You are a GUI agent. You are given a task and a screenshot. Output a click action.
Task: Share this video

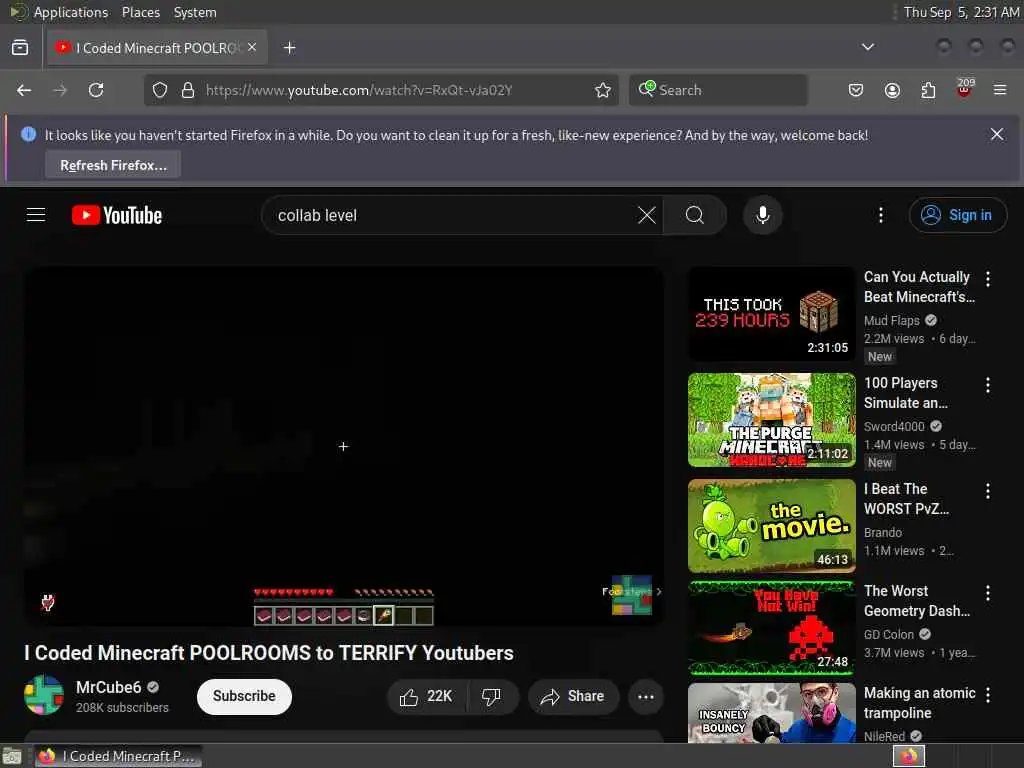click(573, 697)
